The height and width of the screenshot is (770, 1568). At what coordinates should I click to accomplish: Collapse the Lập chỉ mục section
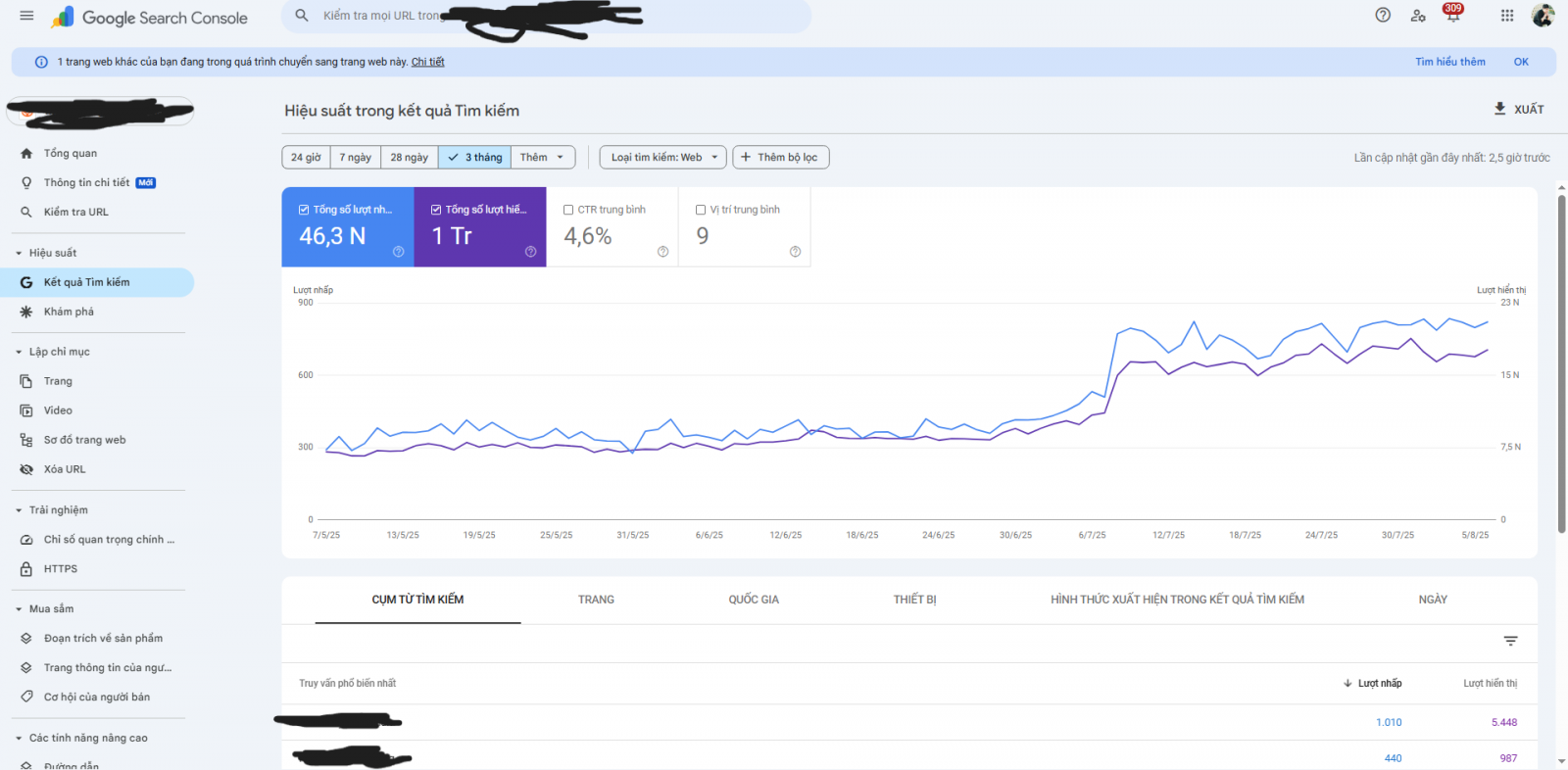(x=19, y=352)
